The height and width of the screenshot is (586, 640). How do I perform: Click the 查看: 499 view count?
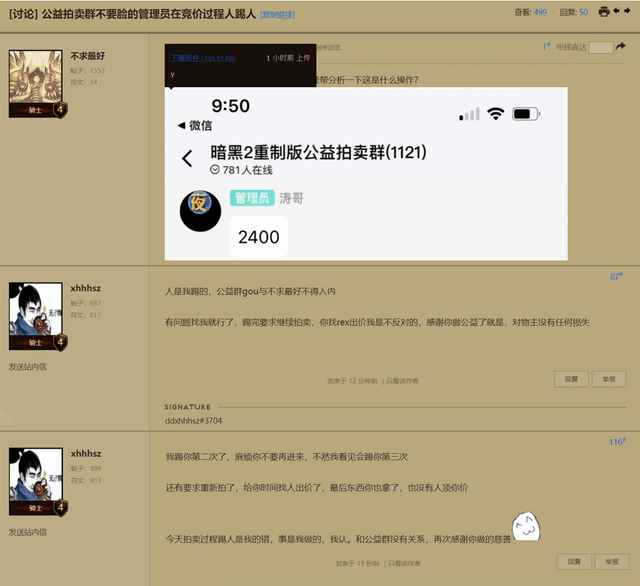pyautogui.click(x=531, y=12)
